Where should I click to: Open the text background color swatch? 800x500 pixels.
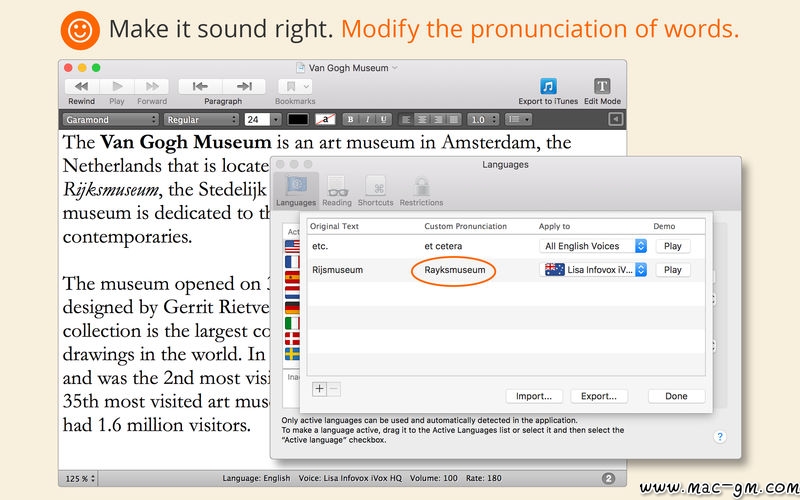pyautogui.click(x=326, y=119)
